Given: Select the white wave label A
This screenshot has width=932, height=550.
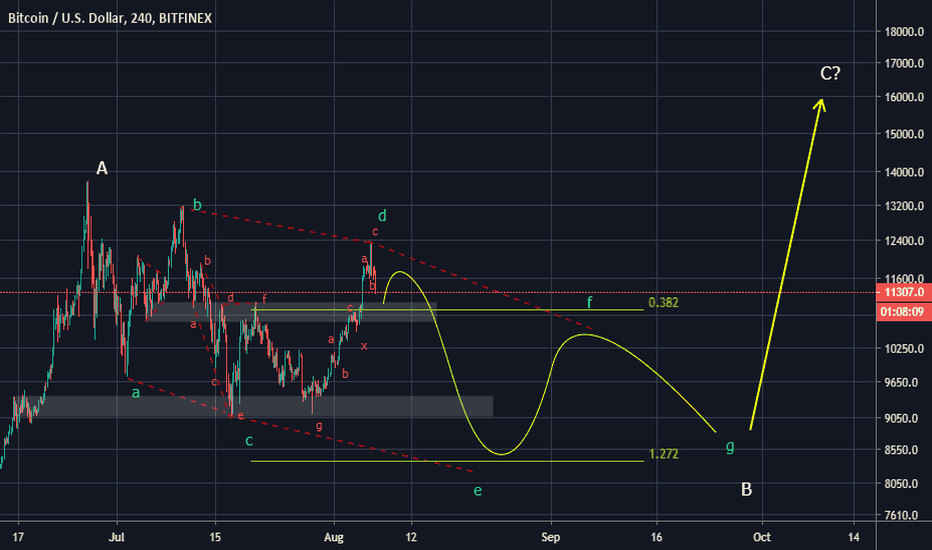Looking at the screenshot, I should 102,169.
